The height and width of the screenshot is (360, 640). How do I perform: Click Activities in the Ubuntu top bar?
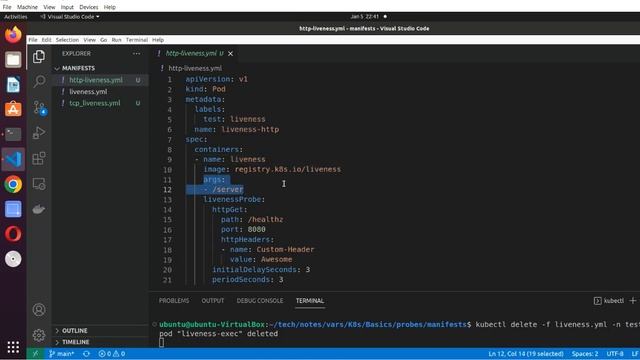coord(16,17)
